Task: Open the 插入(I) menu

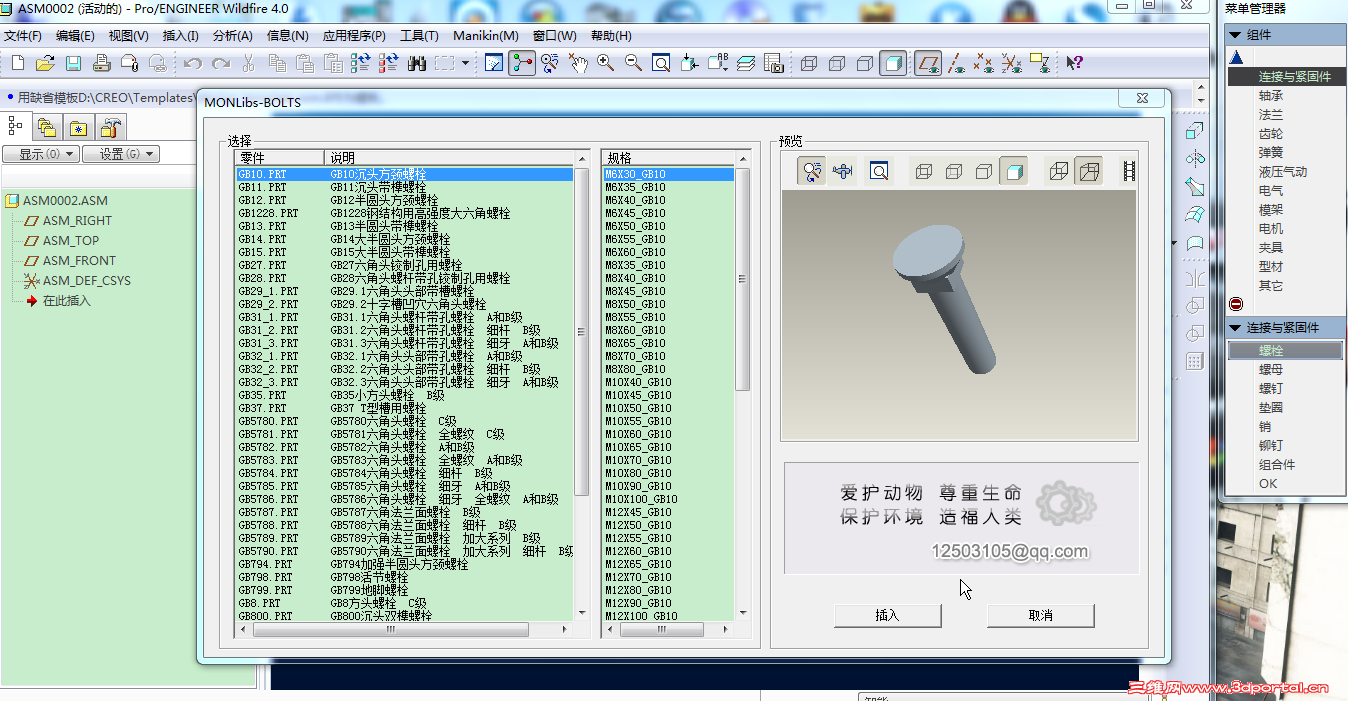Action: tap(180, 36)
